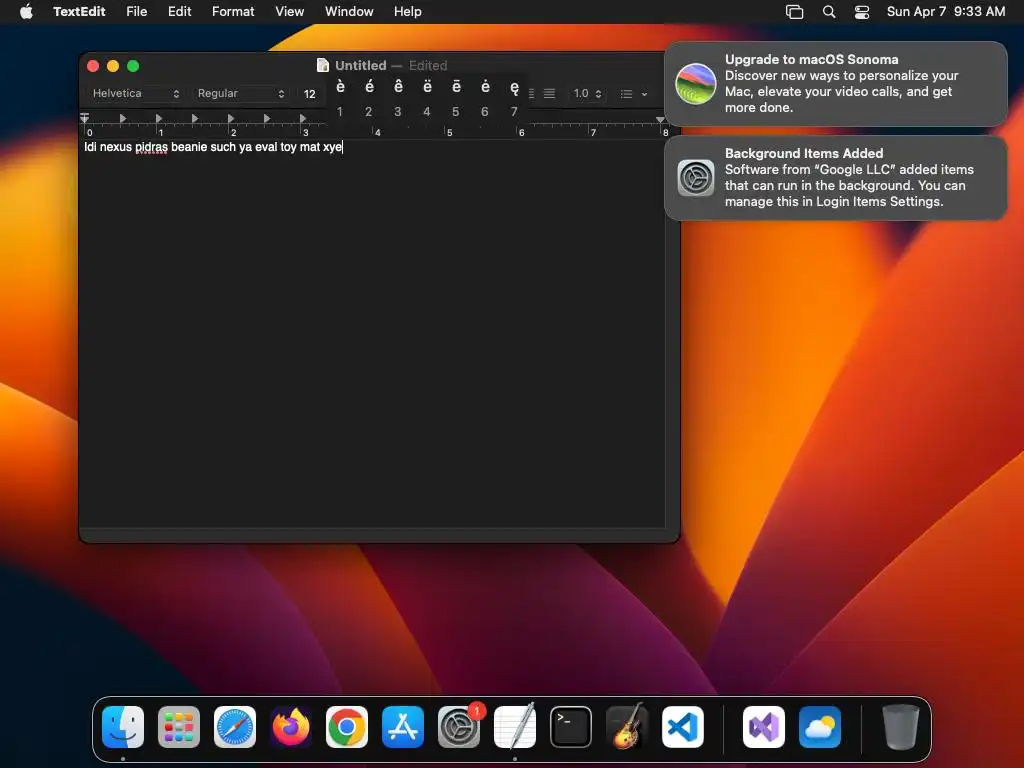Select the ė dot-above character
Viewport: 1024px width, 768px height.
pos(485,88)
